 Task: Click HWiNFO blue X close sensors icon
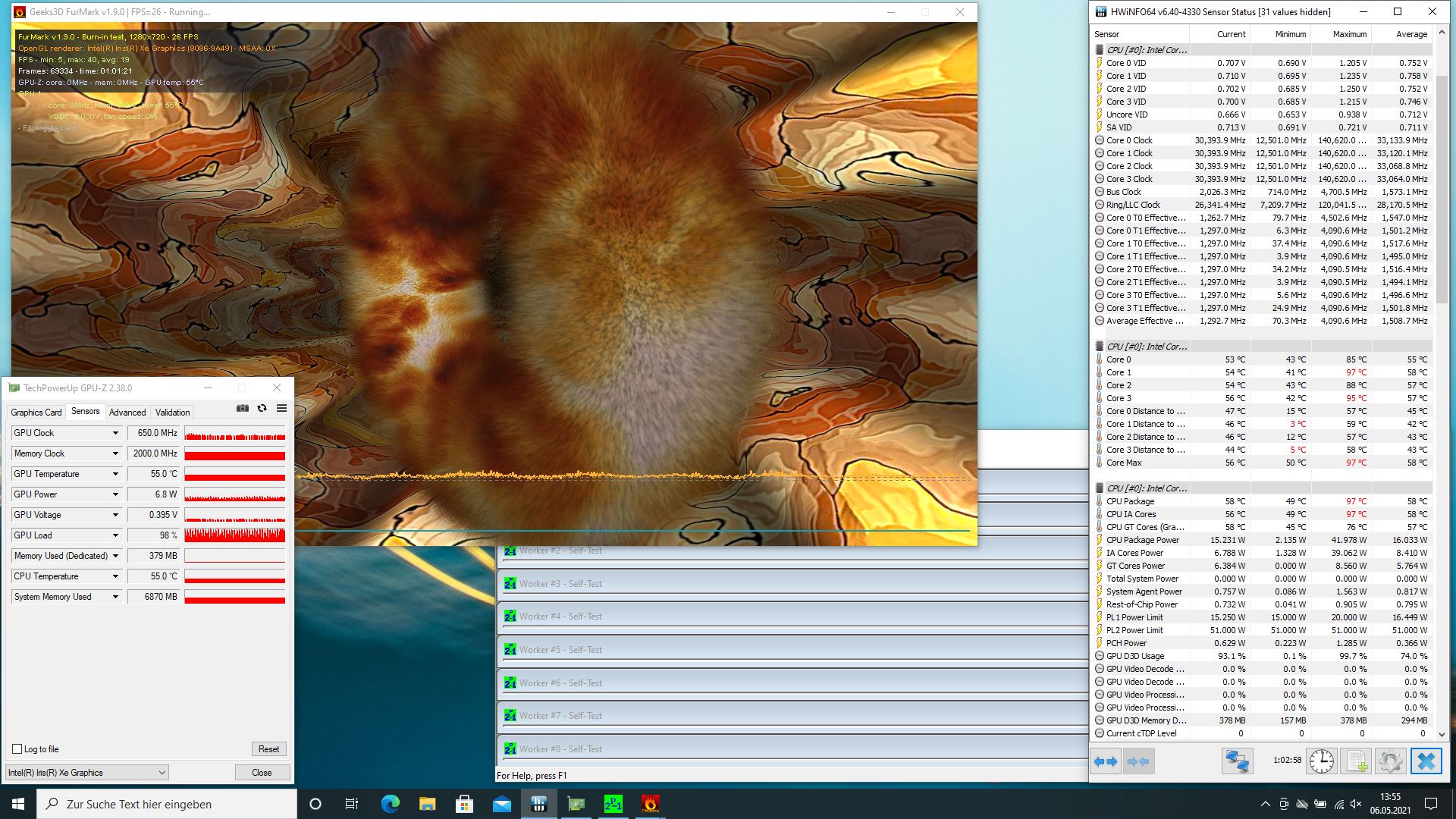[1426, 761]
